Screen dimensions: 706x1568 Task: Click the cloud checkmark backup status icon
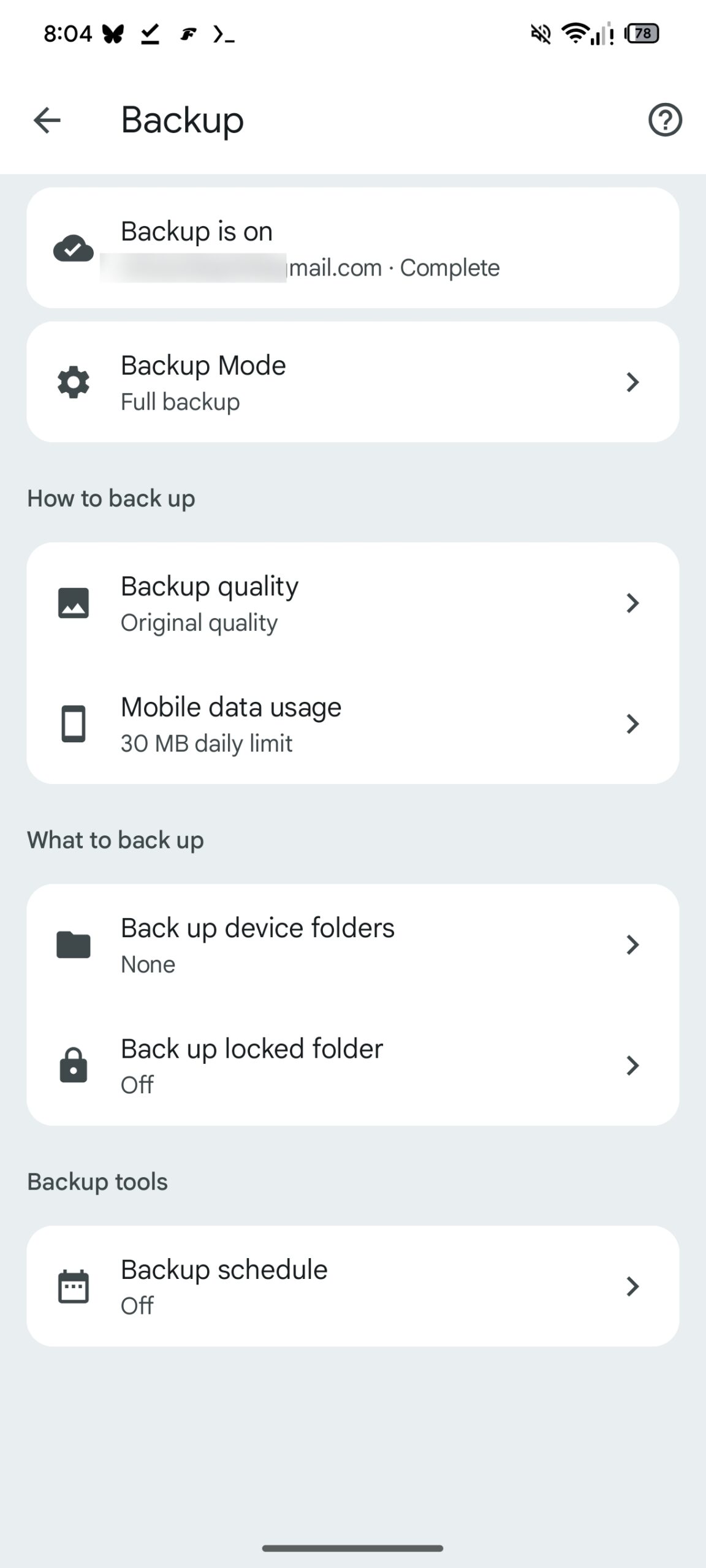tap(74, 248)
